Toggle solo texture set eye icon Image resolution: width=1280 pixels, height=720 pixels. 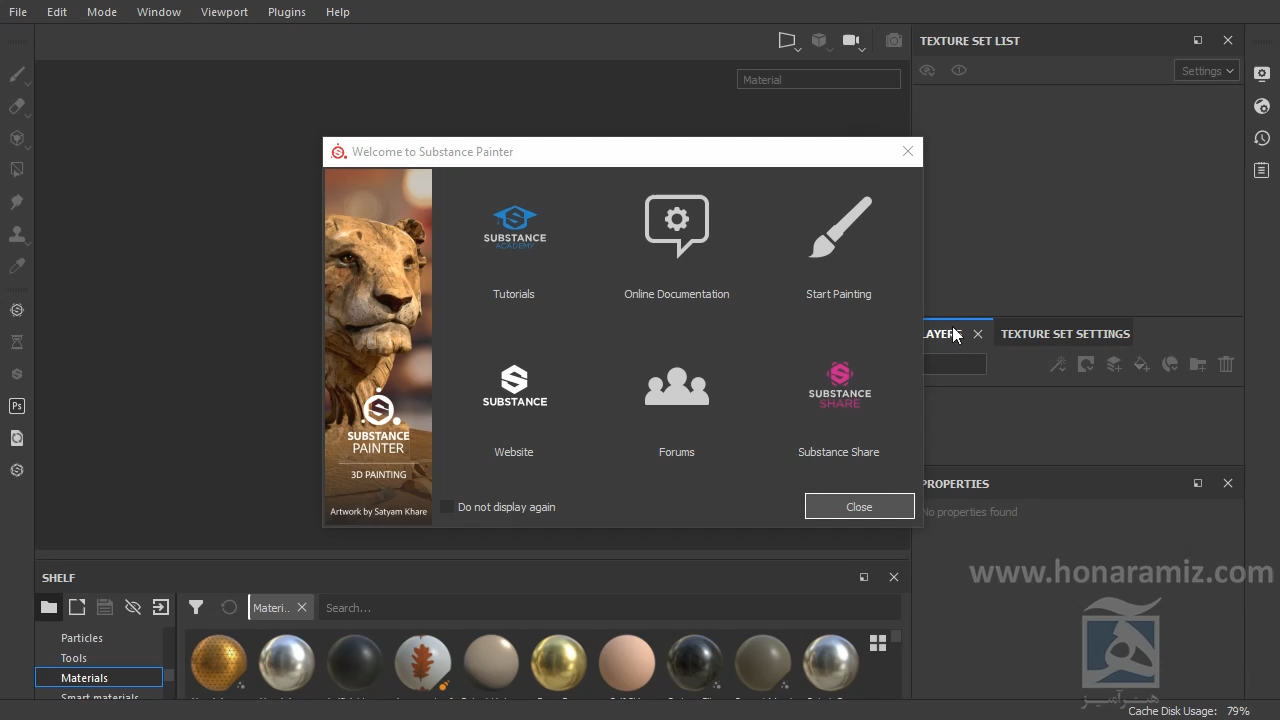point(959,70)
